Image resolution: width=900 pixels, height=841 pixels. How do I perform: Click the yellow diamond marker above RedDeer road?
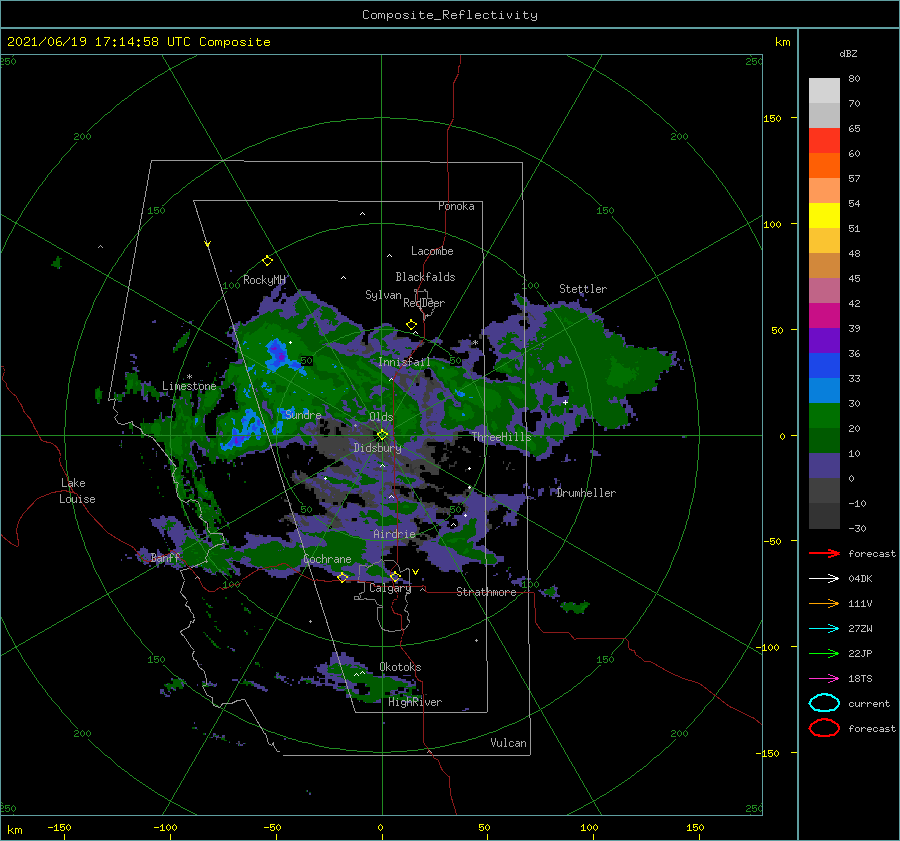[x=411, y=325]
